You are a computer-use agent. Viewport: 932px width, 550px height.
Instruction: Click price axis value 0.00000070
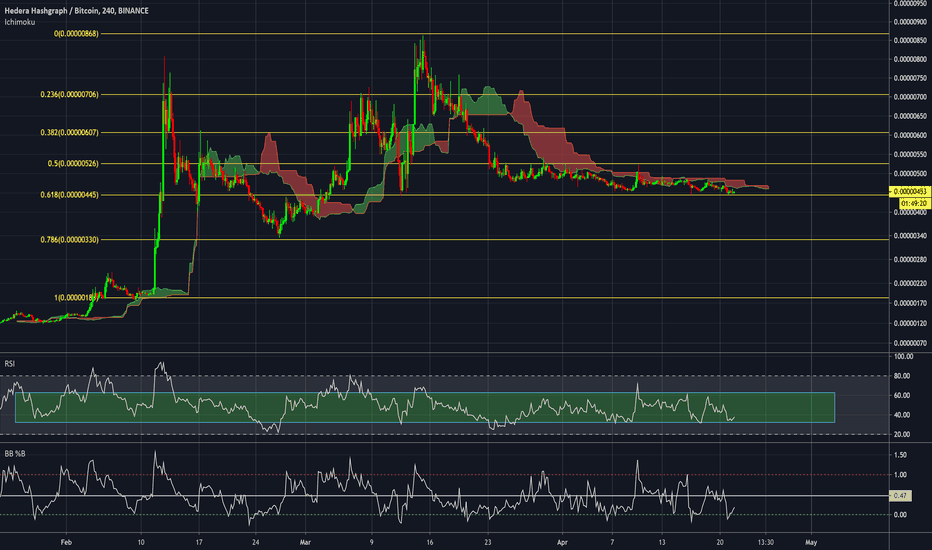pos(909,343)
